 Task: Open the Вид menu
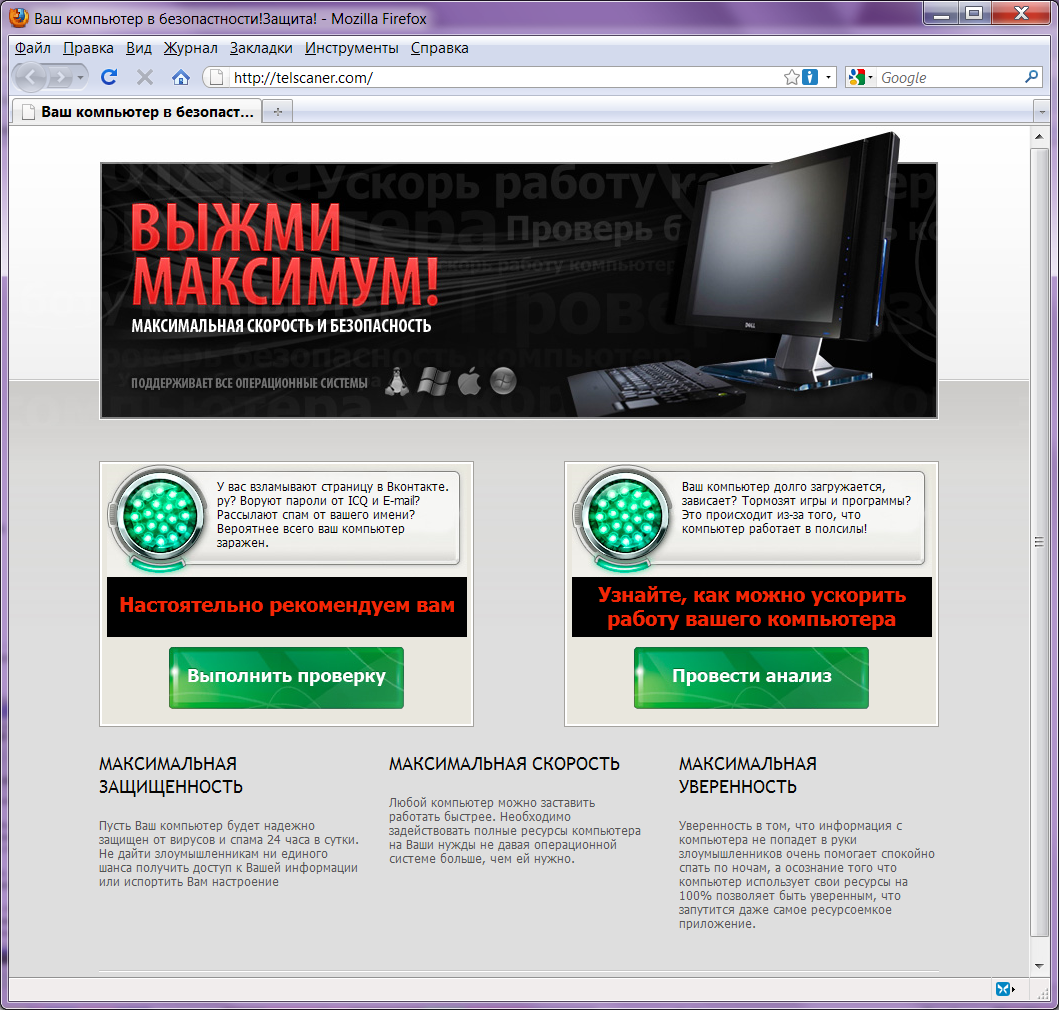tap(138, 48)
